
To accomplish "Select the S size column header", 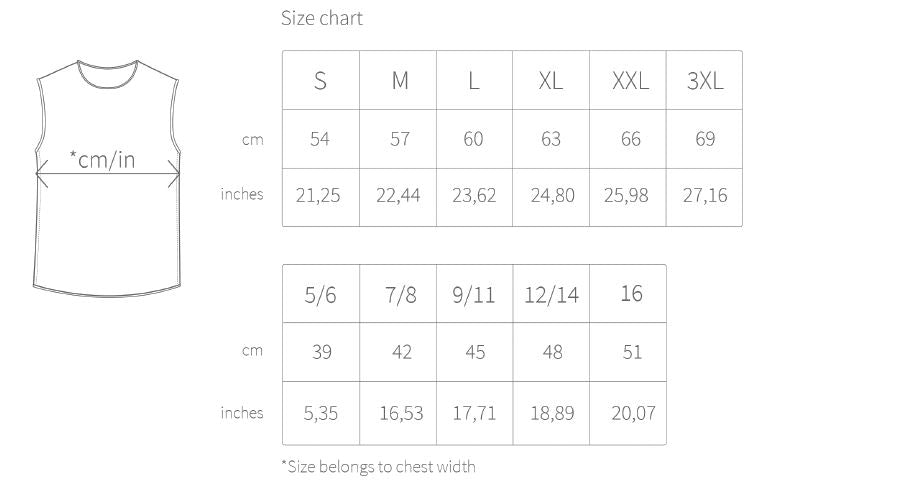I will pyautogui.click(x=320, y=81).
